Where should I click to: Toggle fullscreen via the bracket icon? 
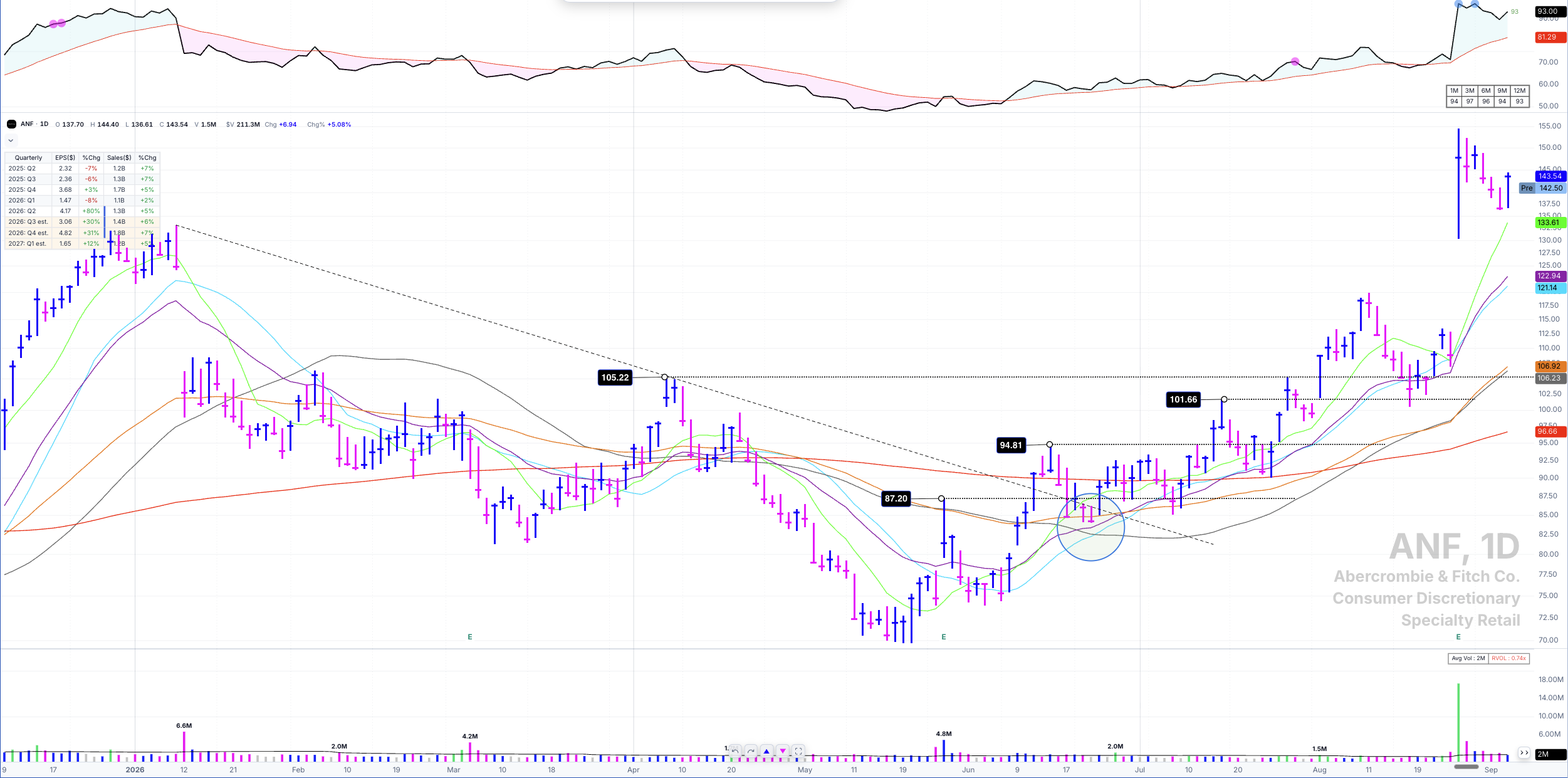pos(798,750)
